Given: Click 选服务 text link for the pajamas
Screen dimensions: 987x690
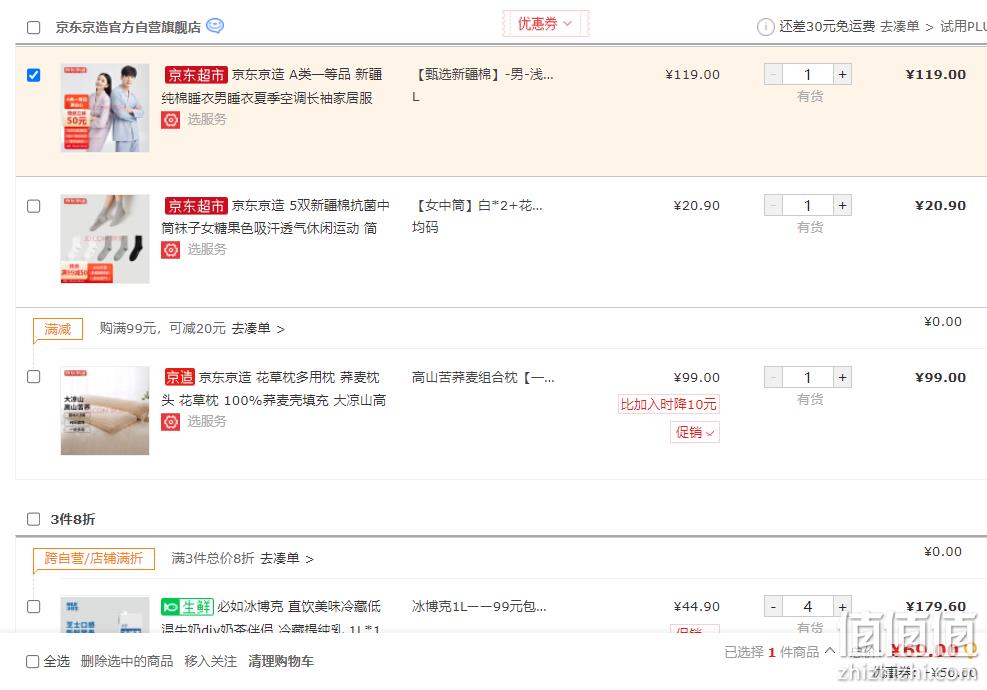Looking at the screenshot, I should click(x=206, y=120).
